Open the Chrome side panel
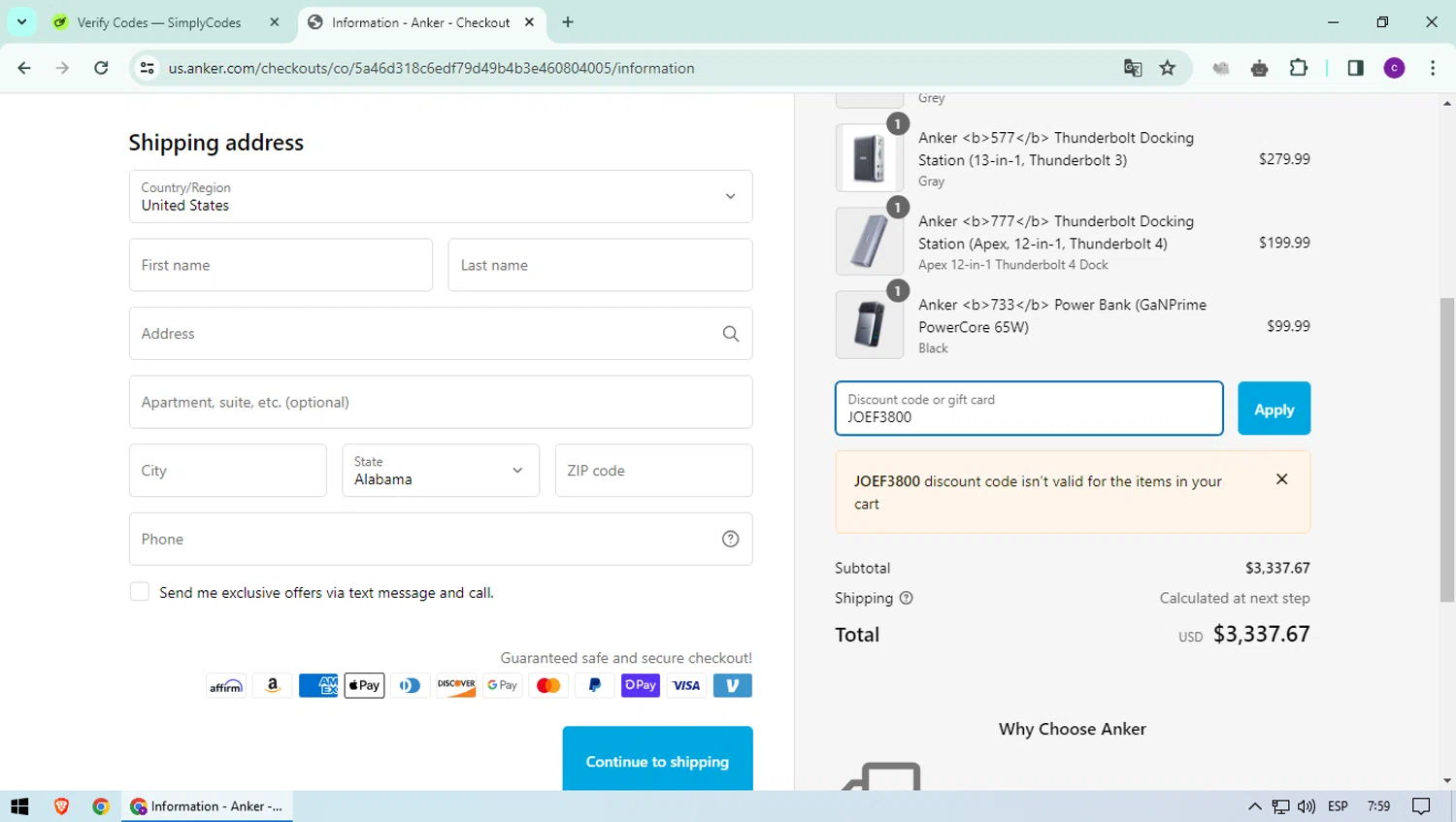The image size is (1456, 822). [x=1356, y=68]
